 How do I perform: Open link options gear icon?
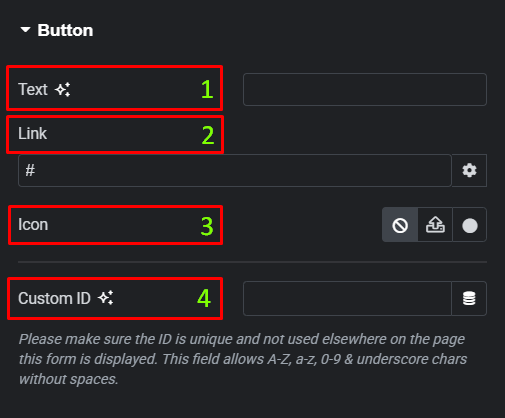469,170
